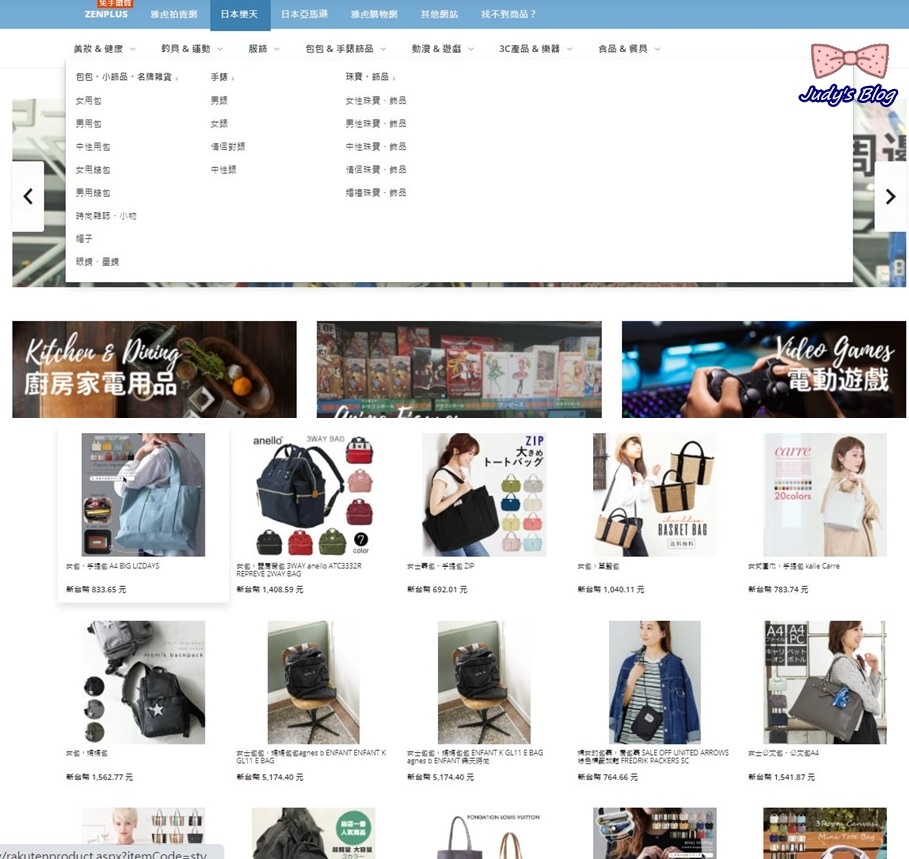The height and width of the screenshot is (859, 909).
Task: Expand the 美妝 & 健康 category dropdown
Action: pos(104,49)
